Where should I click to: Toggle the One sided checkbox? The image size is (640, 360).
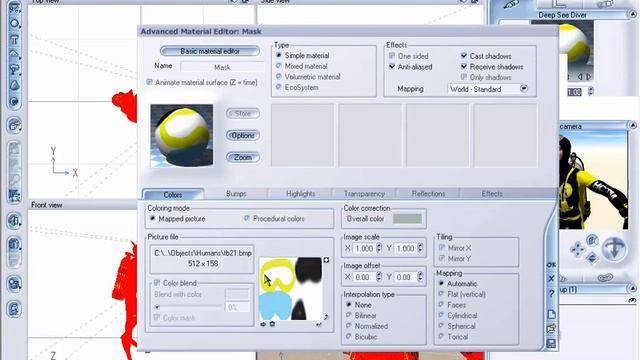pos(392,56)
